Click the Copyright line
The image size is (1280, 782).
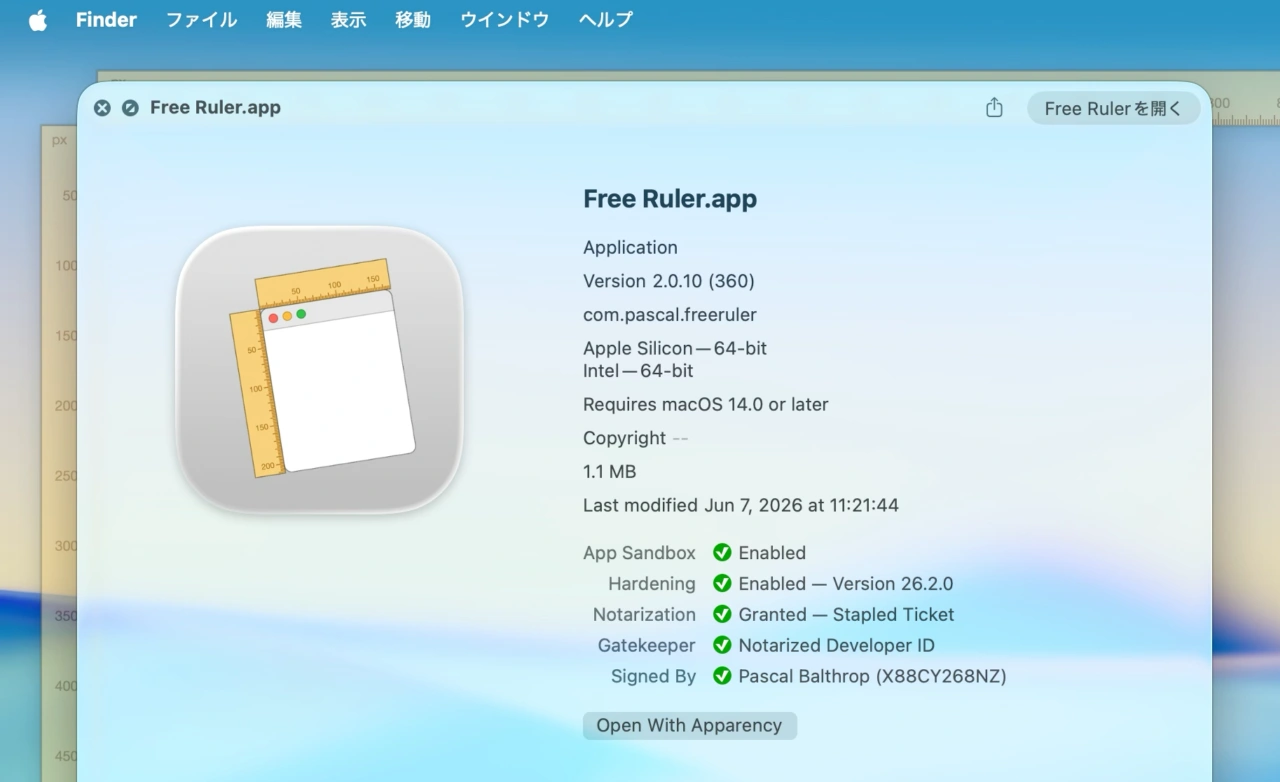635,438
